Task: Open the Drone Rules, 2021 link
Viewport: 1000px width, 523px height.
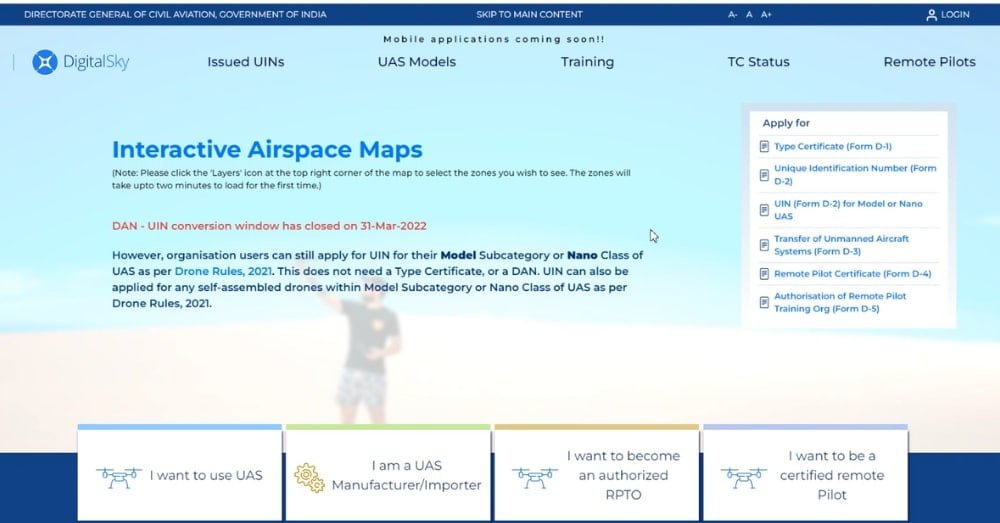Action: pos(223,271)
